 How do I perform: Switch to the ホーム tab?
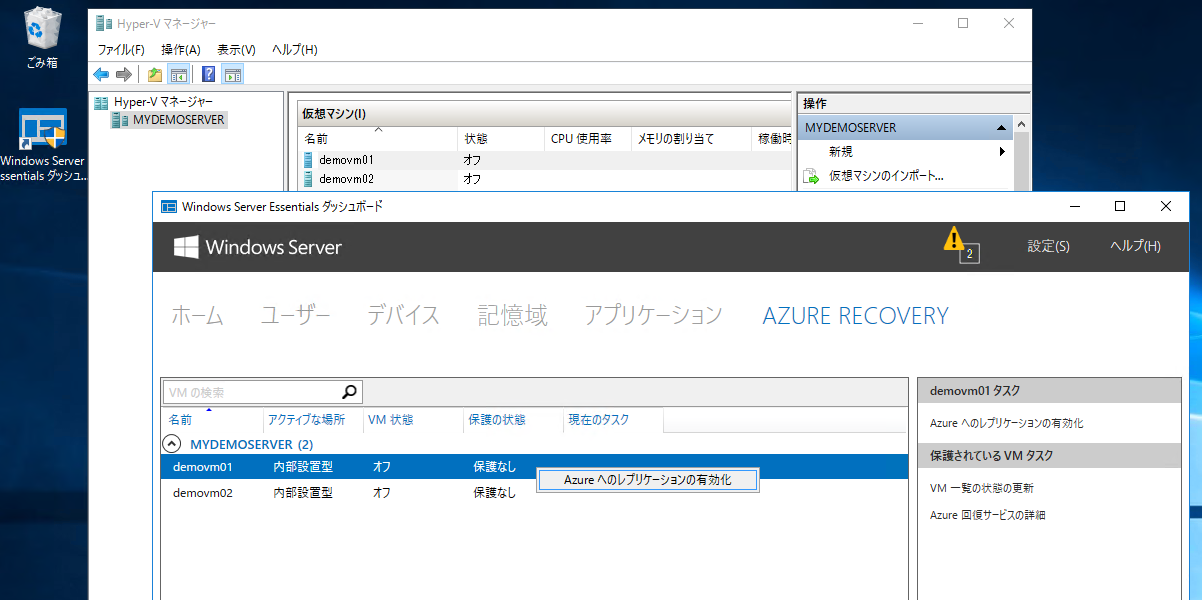(x=197, y=316)
